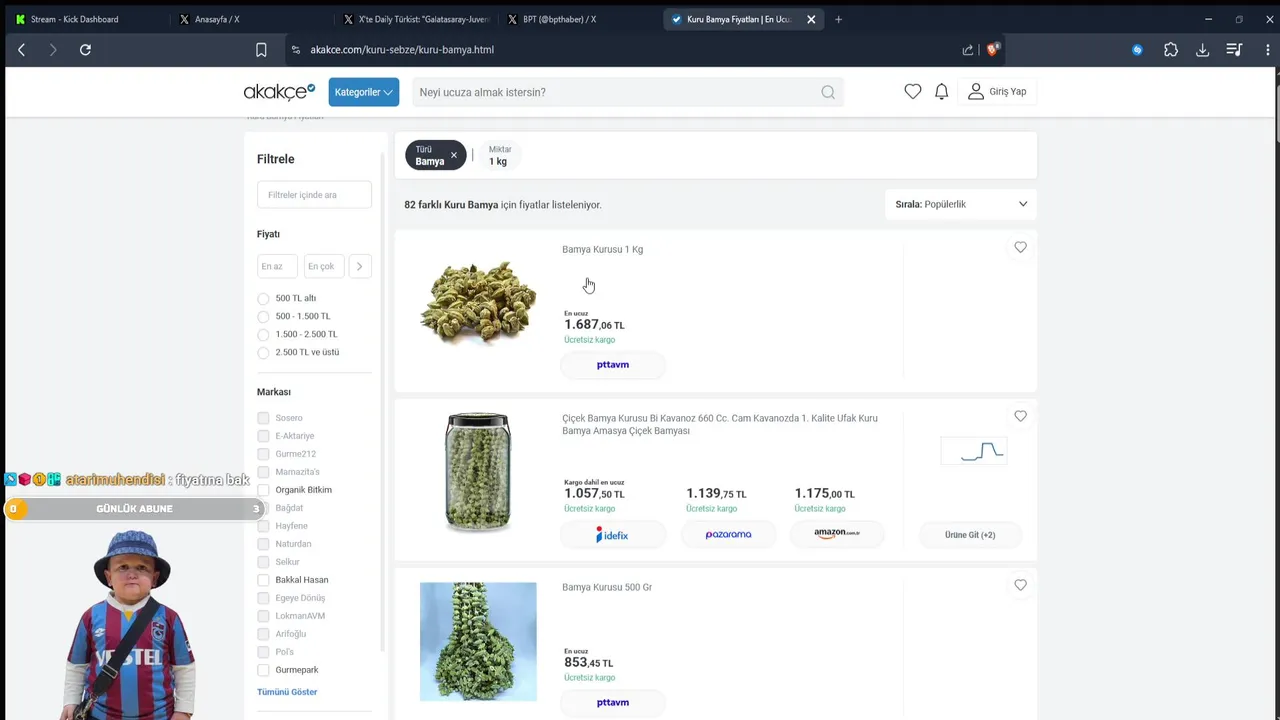Screen dimensions: 1280x720
Task: Click the hanging okra 500 Gr thumbnail
Action: tap(478, 641)
